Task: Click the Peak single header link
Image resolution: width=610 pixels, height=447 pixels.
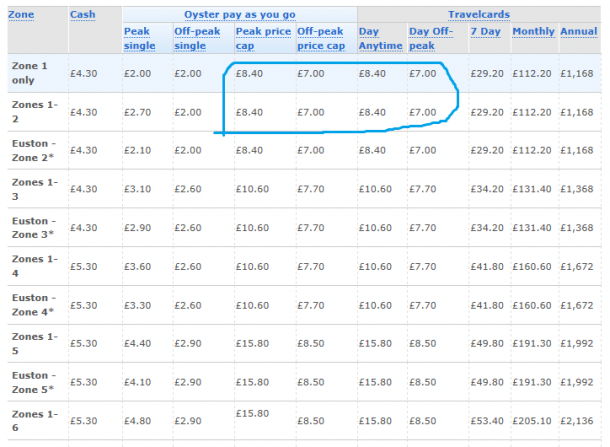Action: [x=139, y=39]
